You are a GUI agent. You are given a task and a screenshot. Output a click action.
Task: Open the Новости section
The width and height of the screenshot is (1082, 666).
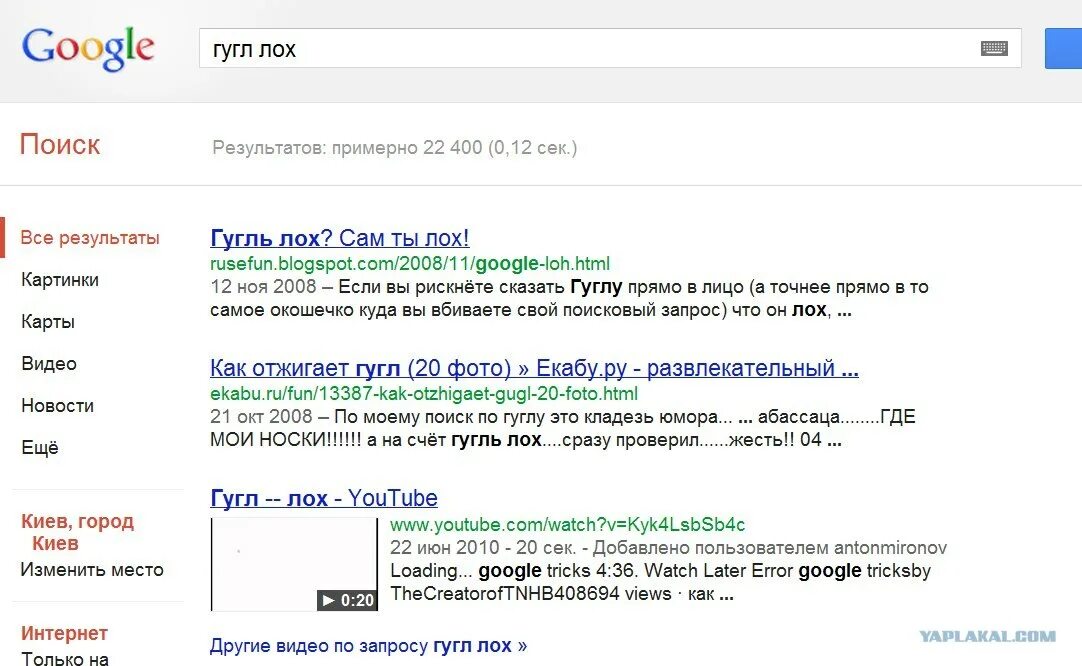pos(57,405)
